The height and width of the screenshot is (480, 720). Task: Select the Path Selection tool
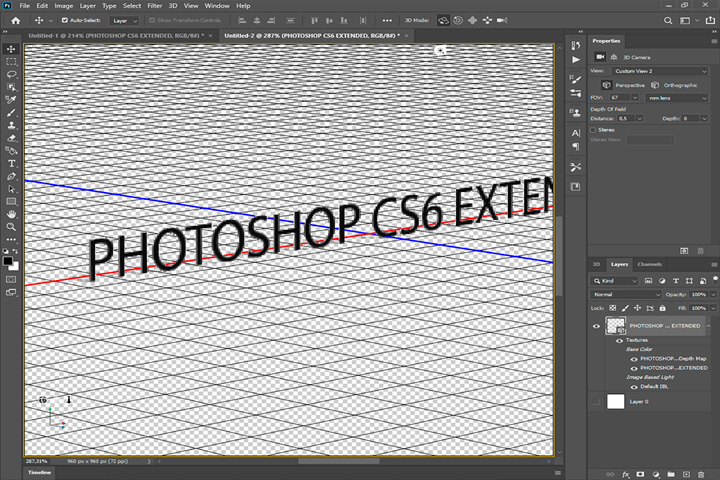tap(11, 189)
